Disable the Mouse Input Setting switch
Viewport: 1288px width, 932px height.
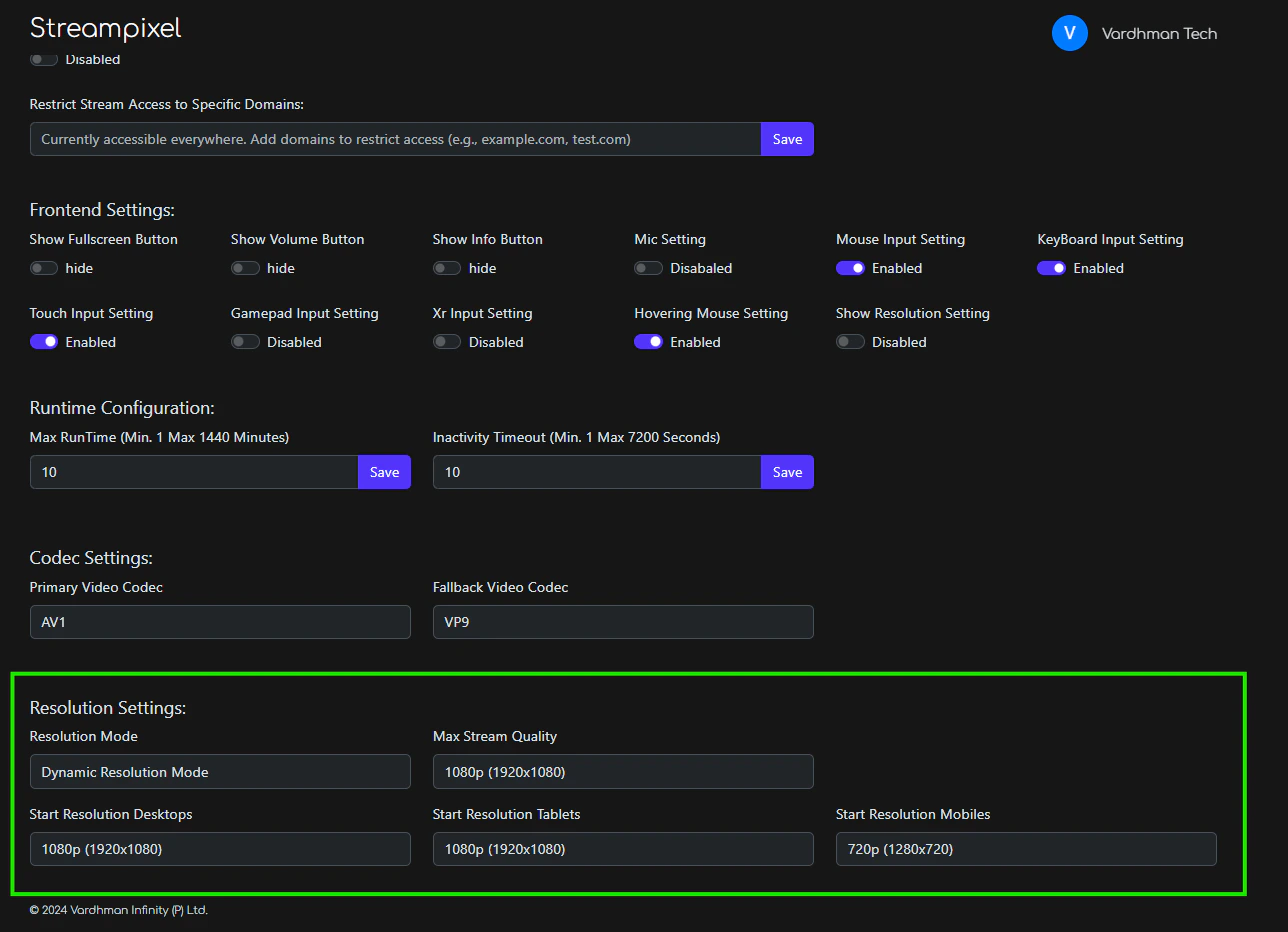tap(850, 268)
